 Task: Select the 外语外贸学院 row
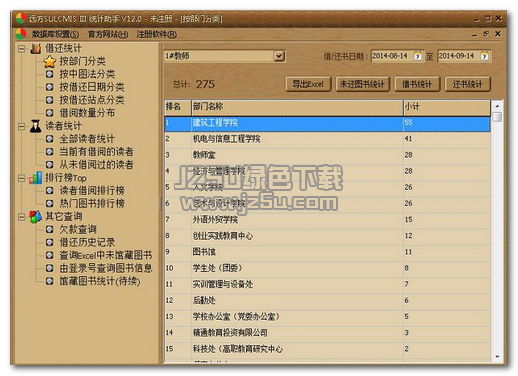[327, 220]
